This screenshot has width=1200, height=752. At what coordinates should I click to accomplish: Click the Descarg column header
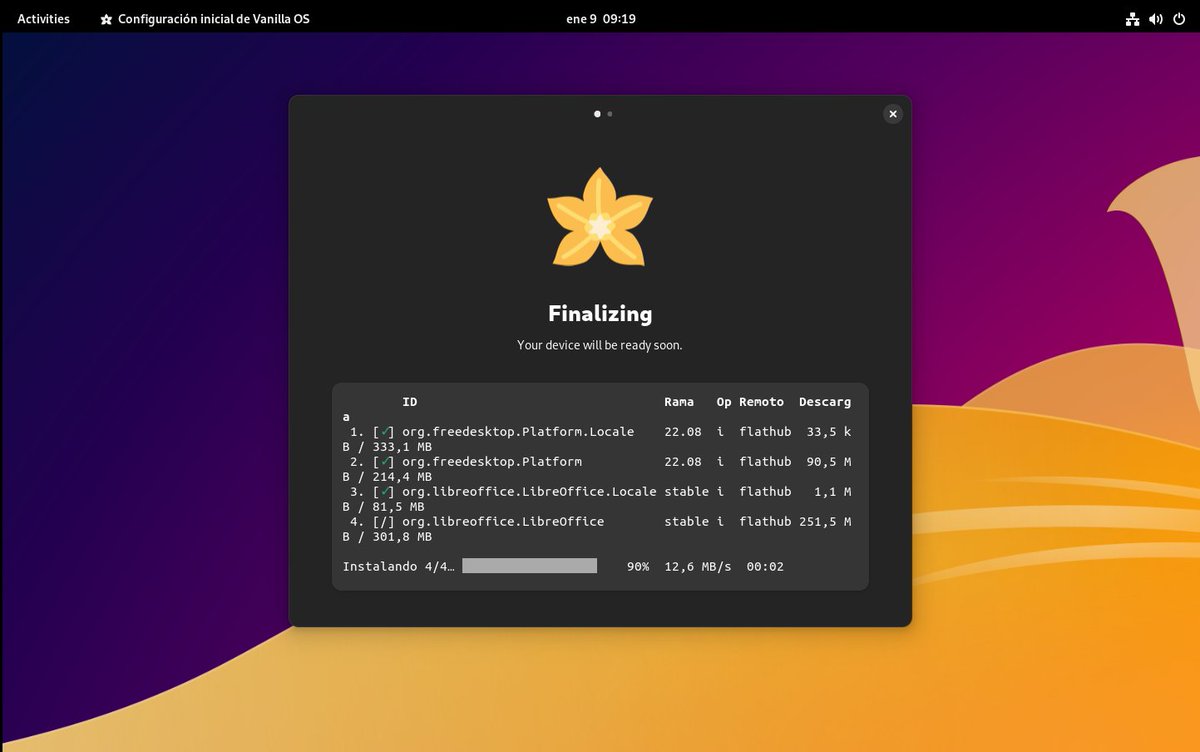(x=825, y=402)
